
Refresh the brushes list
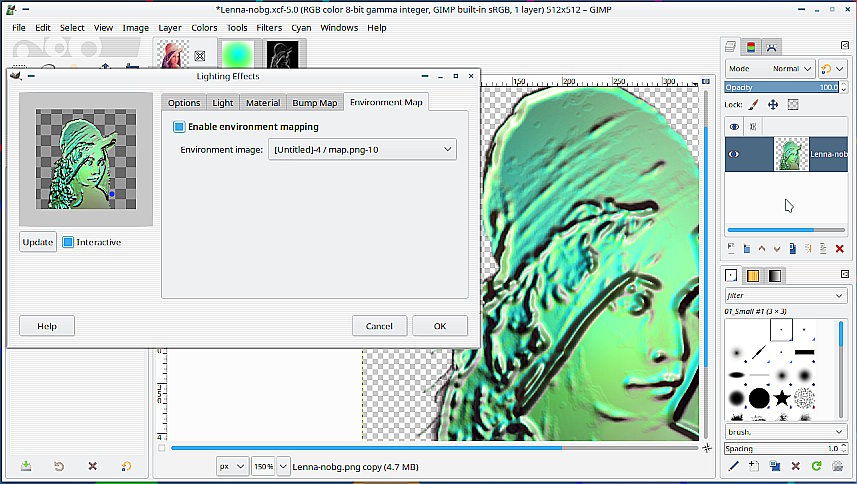click(x=816, y=466)
